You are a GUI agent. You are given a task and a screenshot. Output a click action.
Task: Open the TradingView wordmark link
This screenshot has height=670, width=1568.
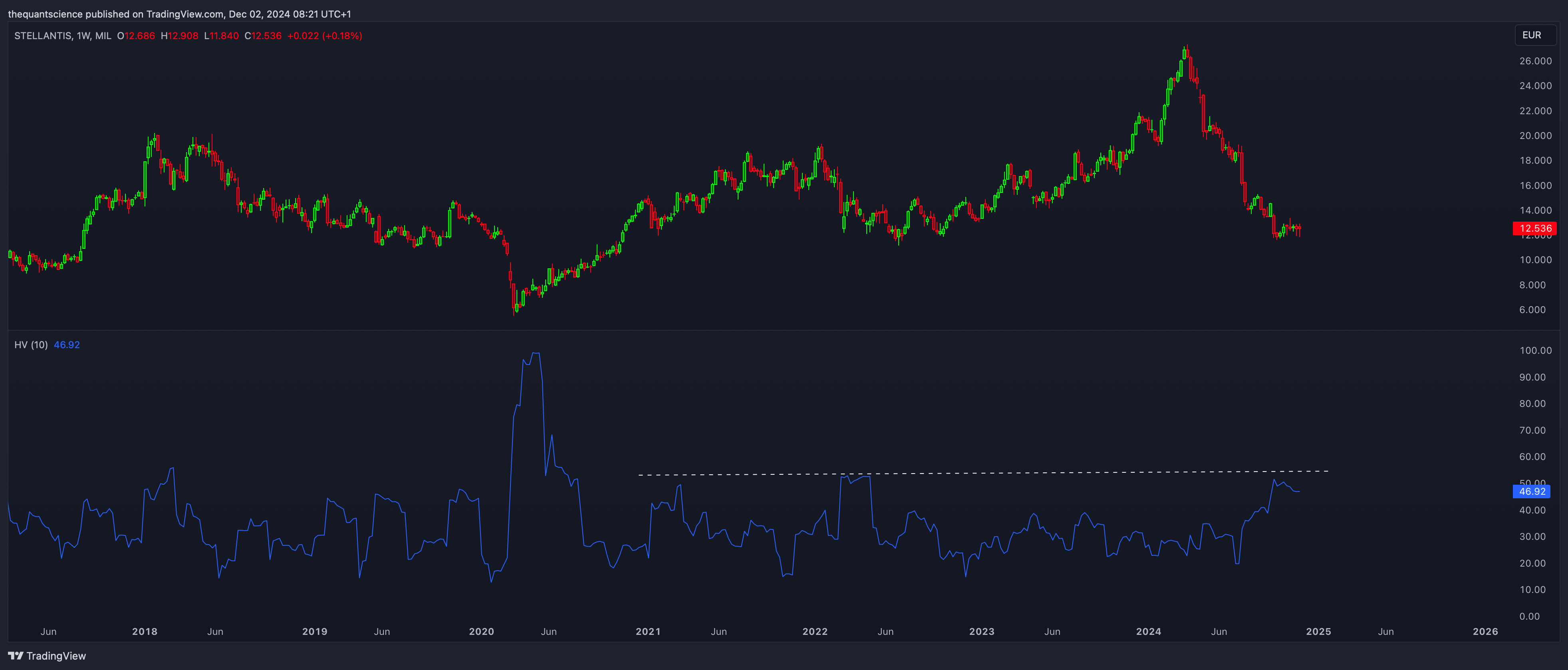pyautogui.click(x=56, y=655)
